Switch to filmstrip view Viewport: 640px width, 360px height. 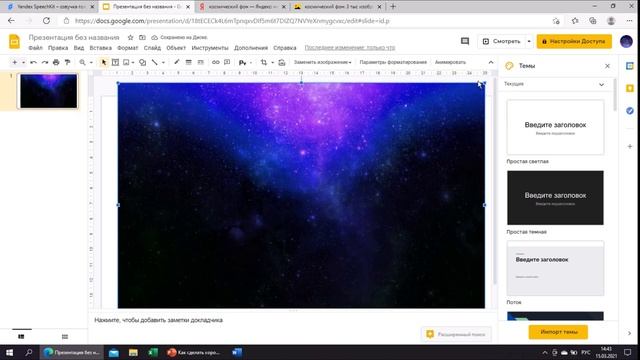click(21, 337)
